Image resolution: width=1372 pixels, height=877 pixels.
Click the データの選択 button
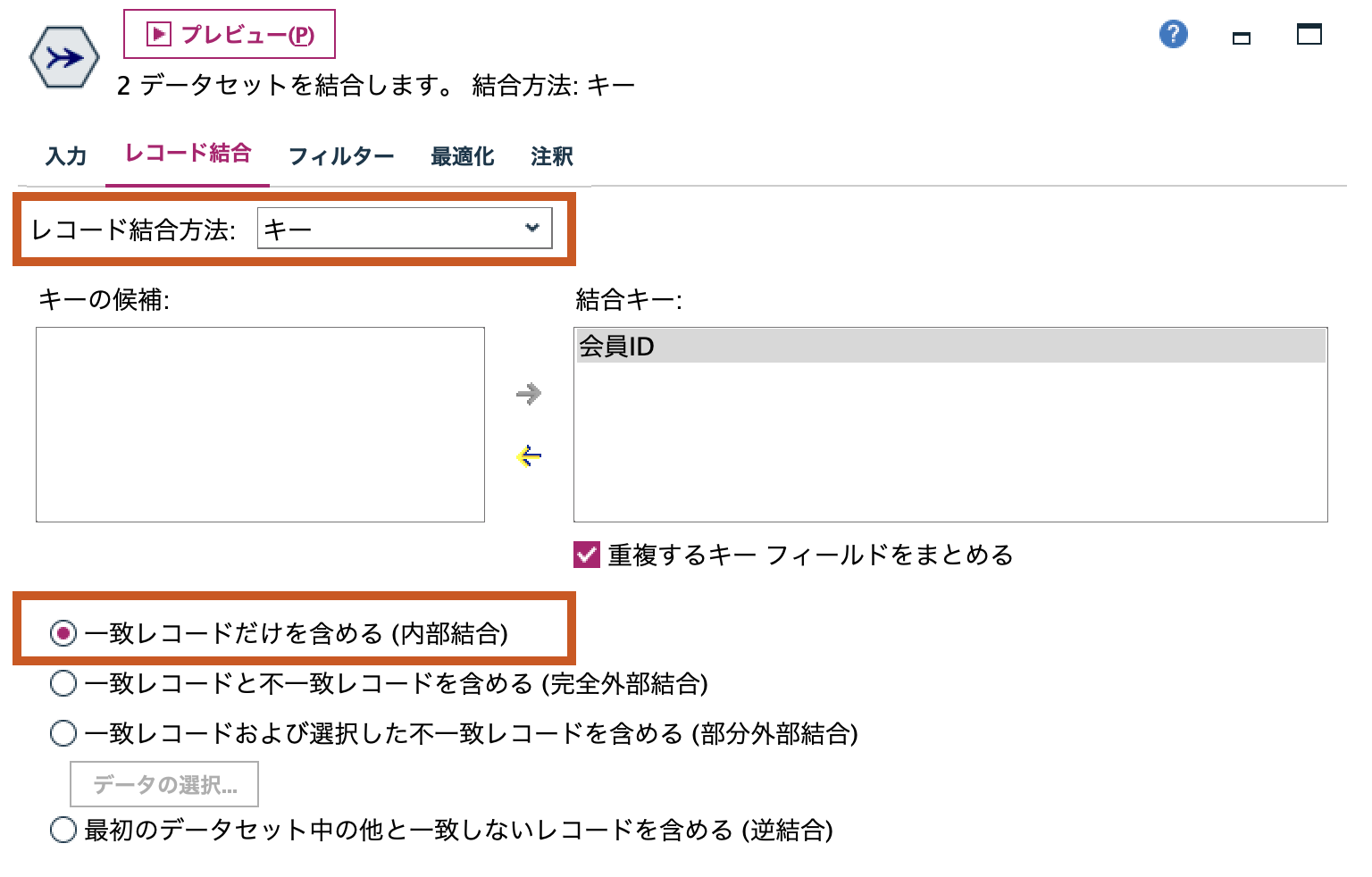click(x=164, y=782)
